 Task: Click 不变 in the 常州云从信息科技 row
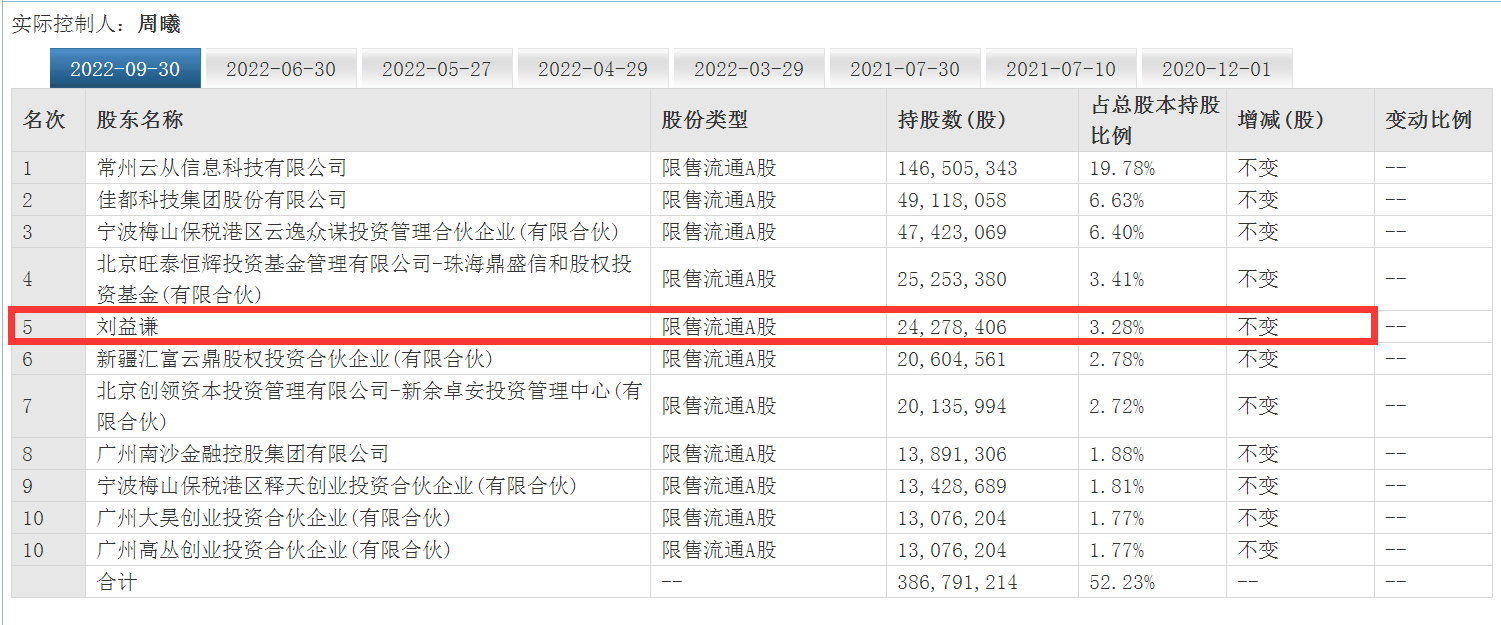(1258, 168)
